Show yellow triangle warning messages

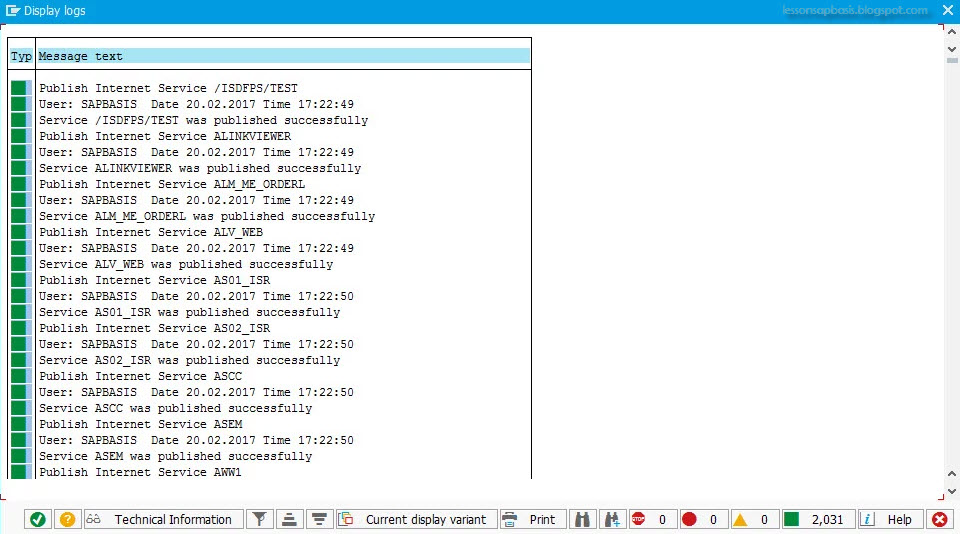[754, 519]
